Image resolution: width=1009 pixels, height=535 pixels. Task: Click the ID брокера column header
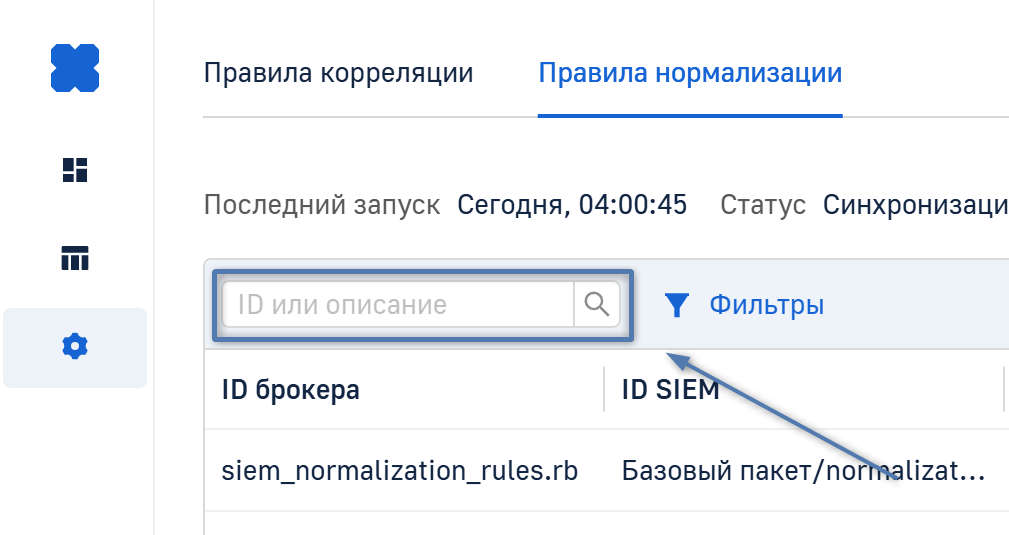(x=291, y=389)
